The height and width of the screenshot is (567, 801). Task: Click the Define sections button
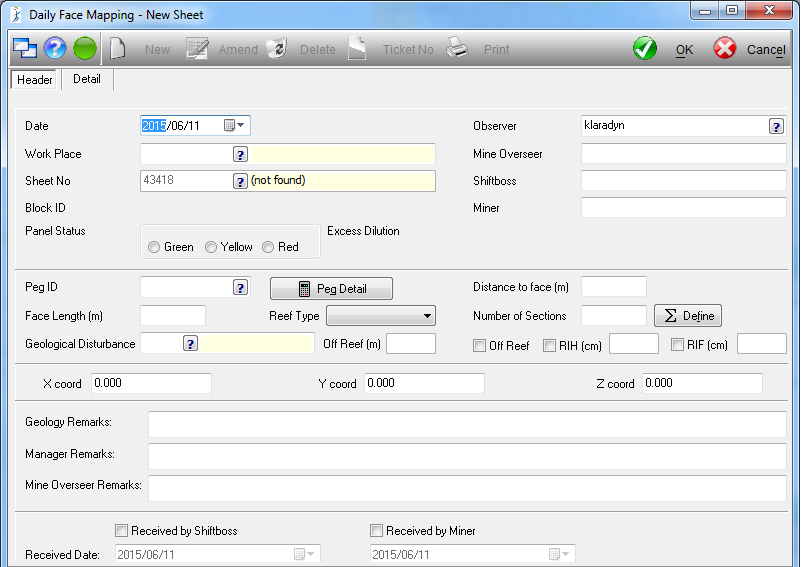click(688, 316)
